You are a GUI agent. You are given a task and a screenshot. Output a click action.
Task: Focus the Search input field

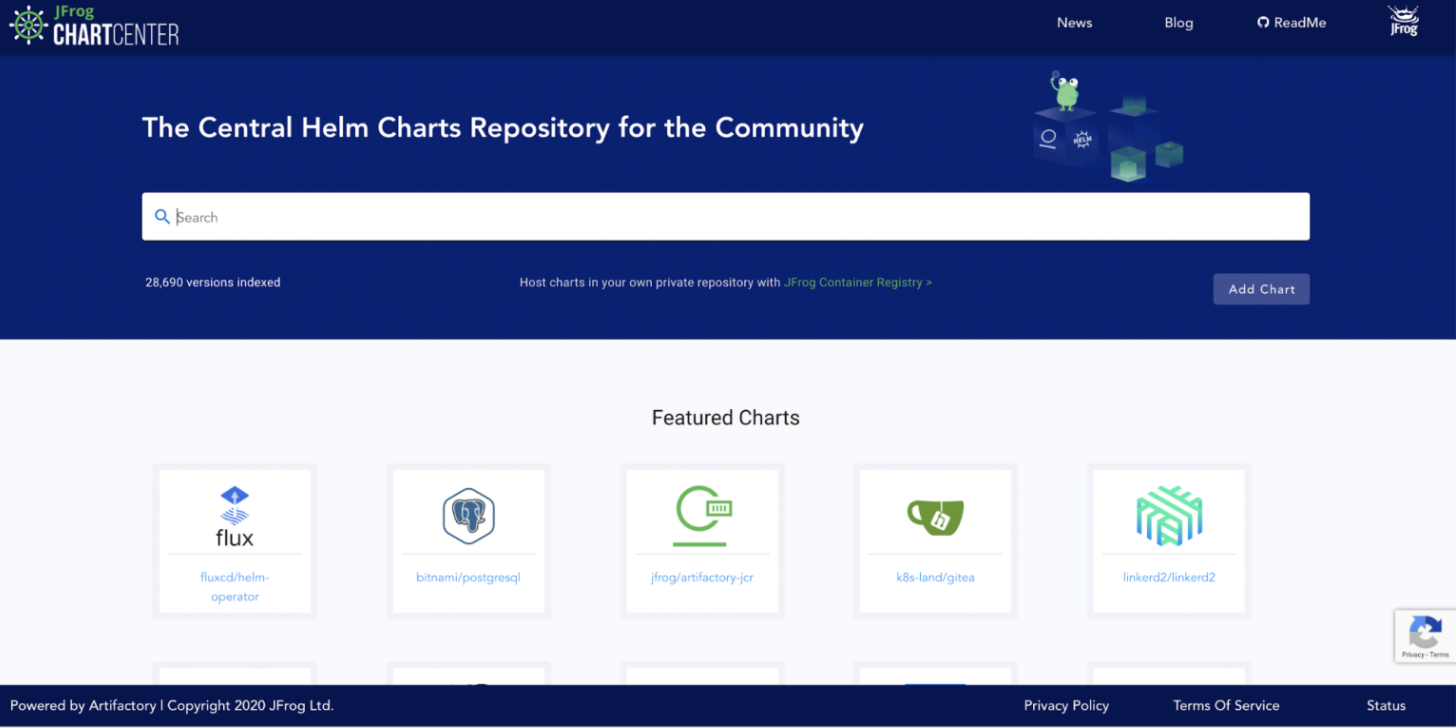(726, 216)
